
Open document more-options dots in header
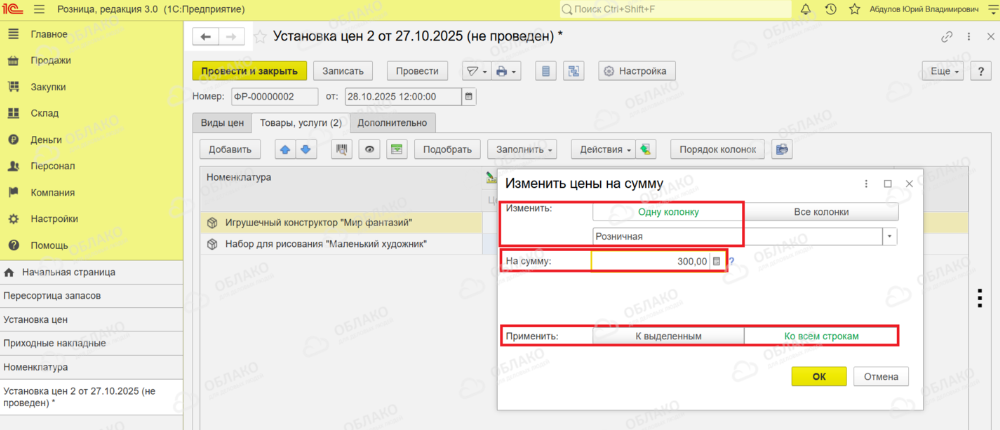pyautogui.click(x=969, y=37)
